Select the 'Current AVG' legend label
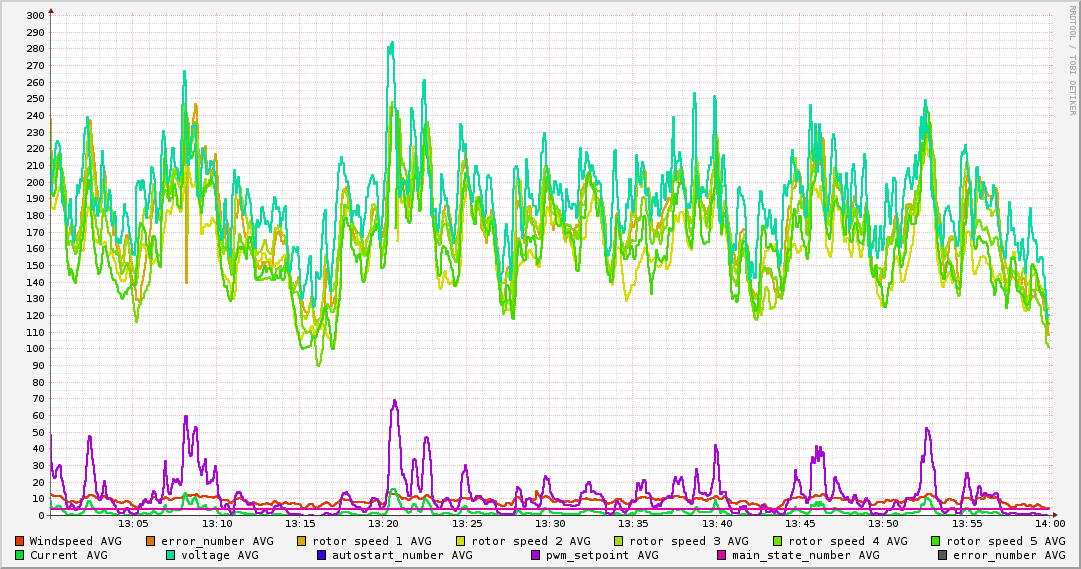This screenshot has width=1081, height=569. click(68, 555)
